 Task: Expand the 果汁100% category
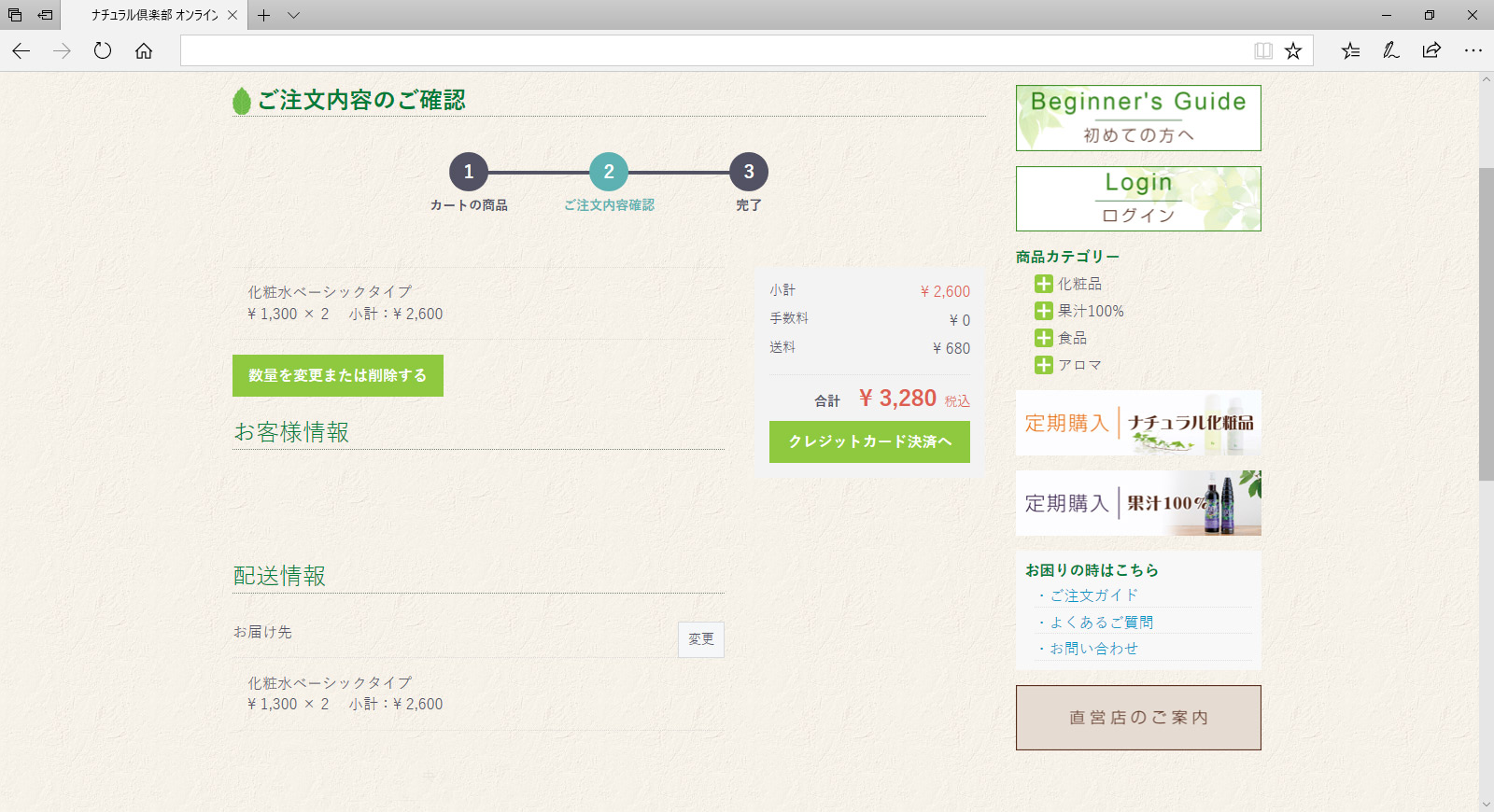1044,311
